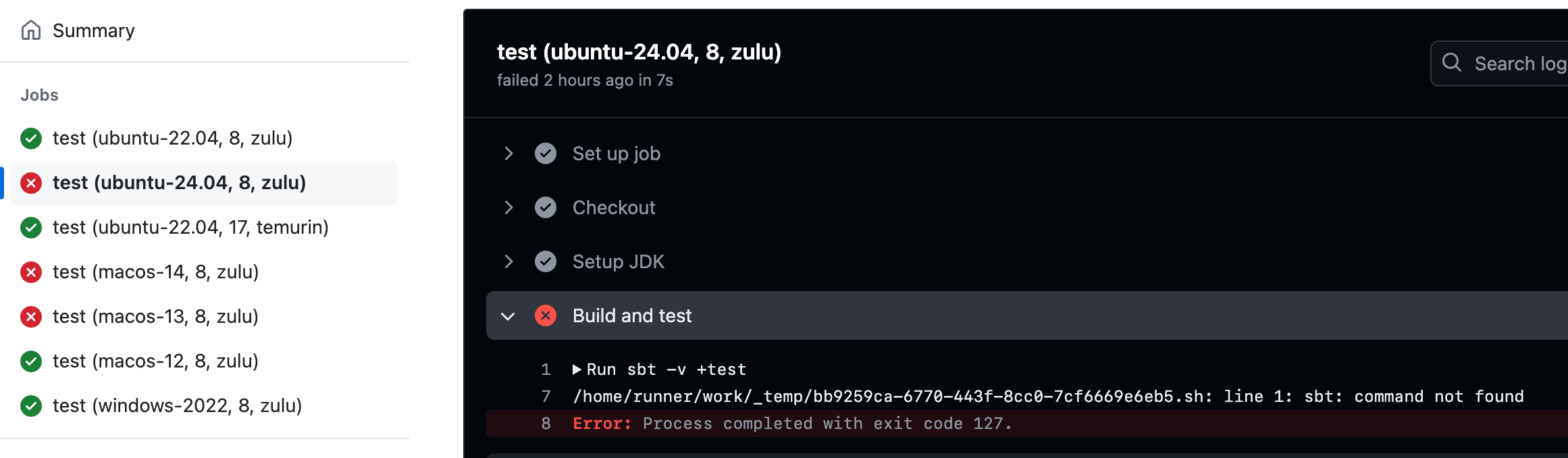This screenshot has width=1568, height=458.
Task: Click green check icon for ubuntu-22.04 zulu job
Action: pos(31,138)
